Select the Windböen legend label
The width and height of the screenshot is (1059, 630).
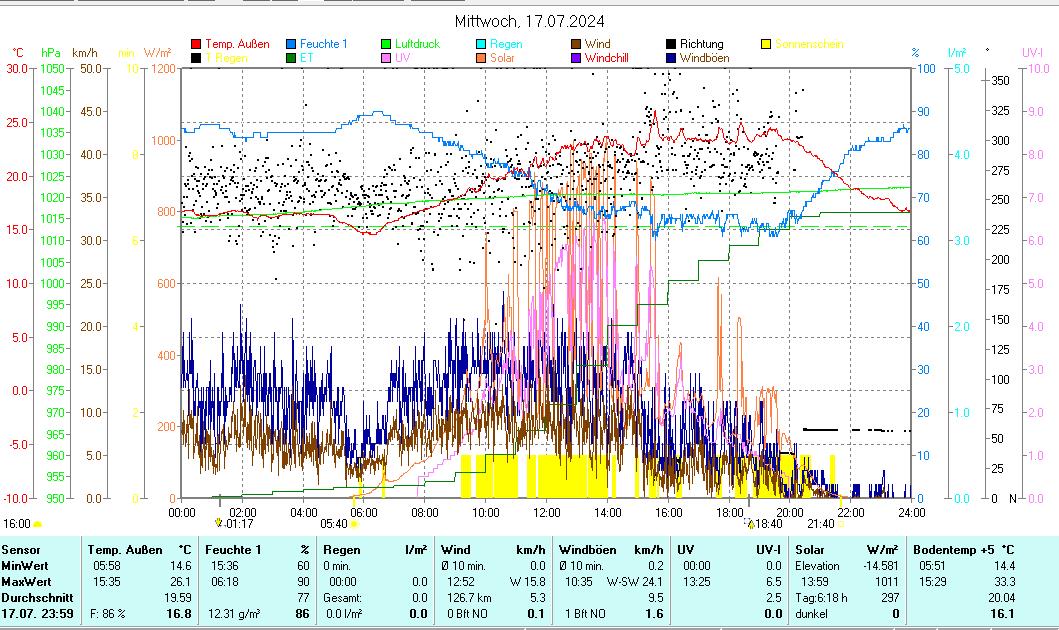(704, 58)
